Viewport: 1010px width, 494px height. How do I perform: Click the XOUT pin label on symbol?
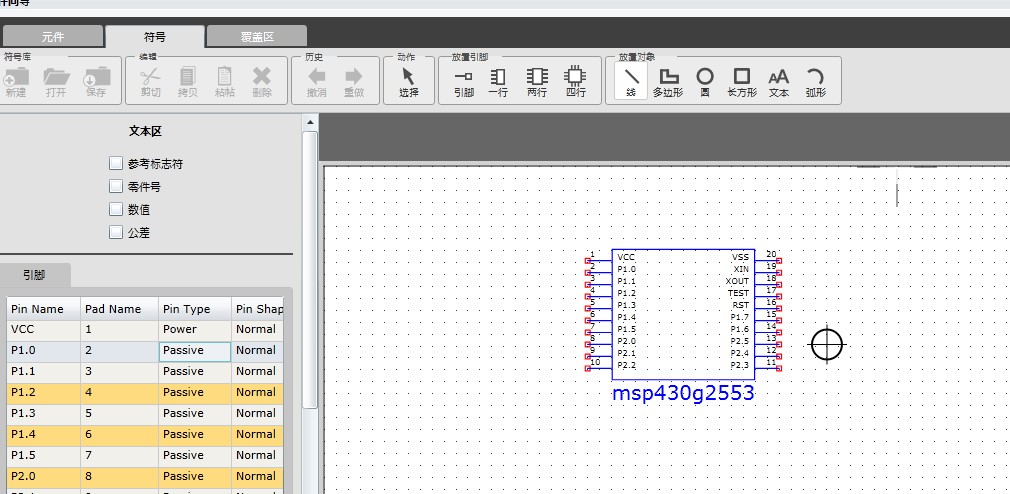(737, 281)
